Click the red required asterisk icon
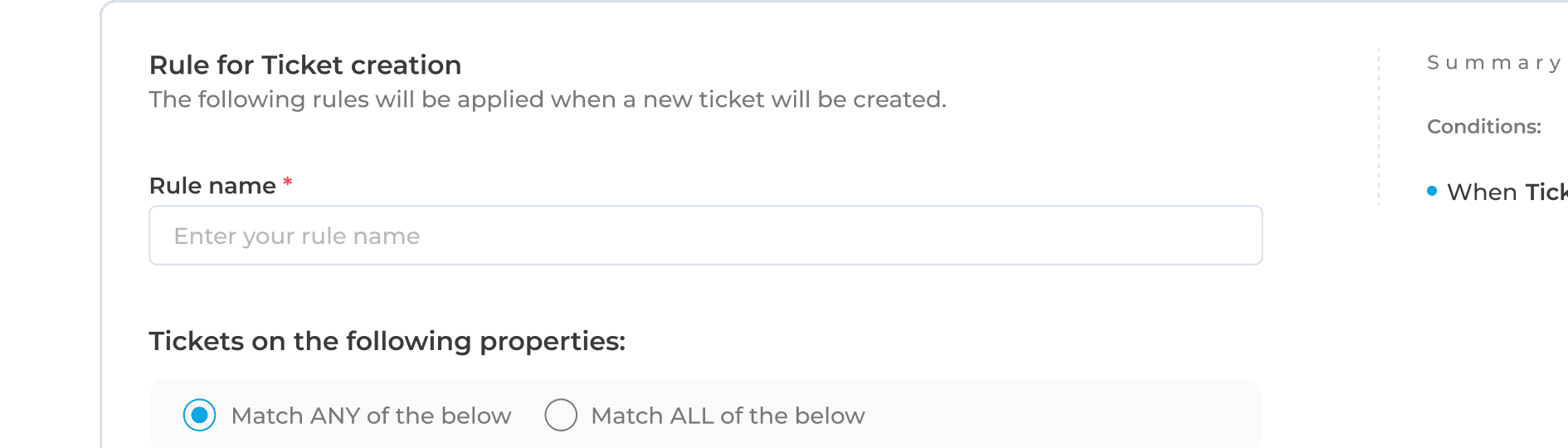Image resolution: width=1568 pixels, height=448 pixels. [288, 183]
